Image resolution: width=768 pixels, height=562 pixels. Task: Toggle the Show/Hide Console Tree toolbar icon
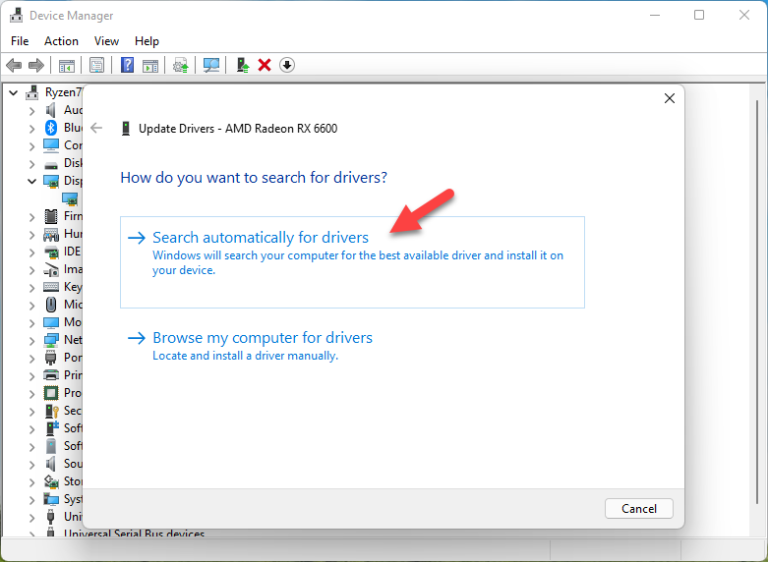67,65
